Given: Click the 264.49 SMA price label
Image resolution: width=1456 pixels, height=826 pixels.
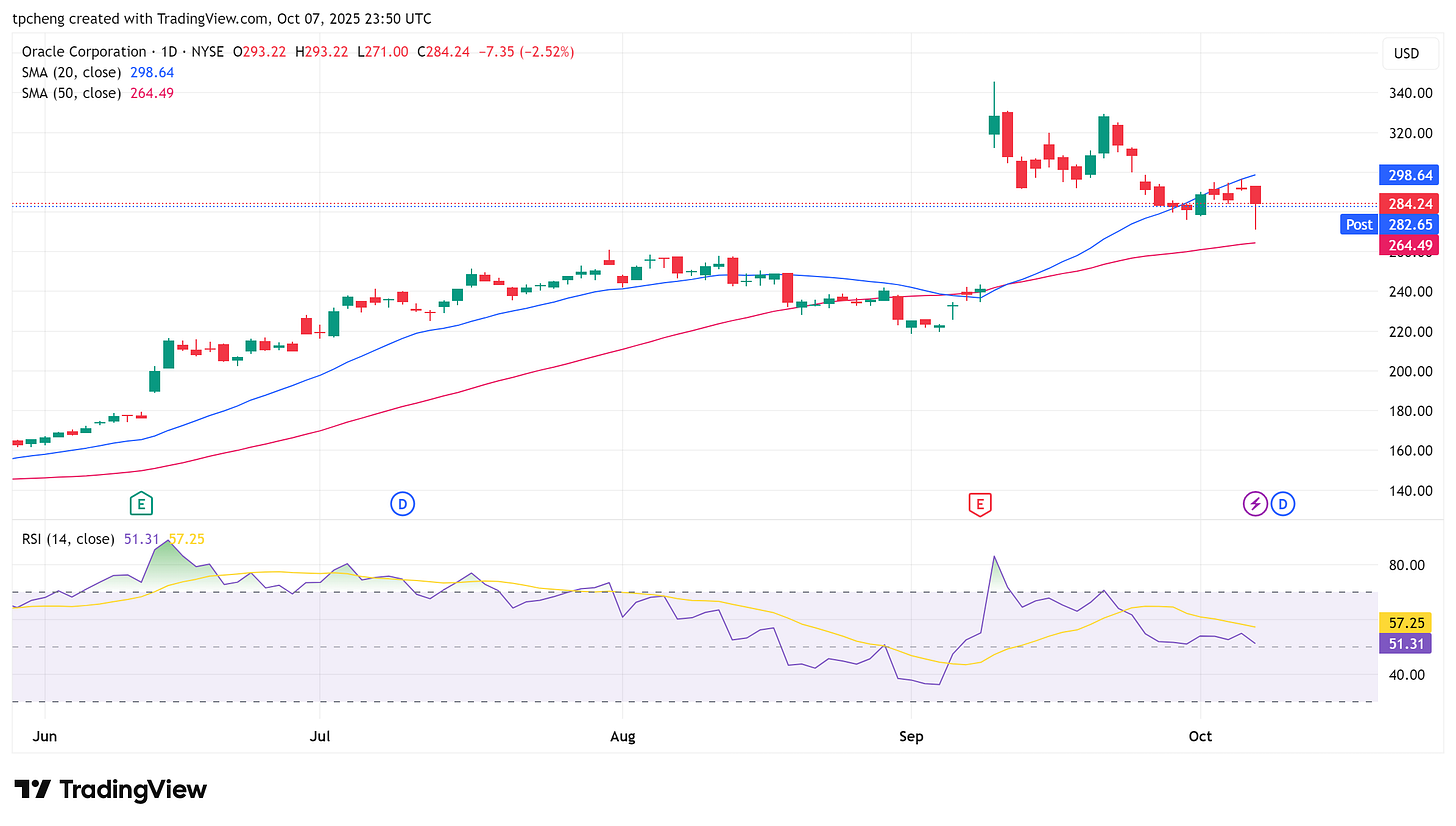Looking at the screenshot, I should [1408, 245].
